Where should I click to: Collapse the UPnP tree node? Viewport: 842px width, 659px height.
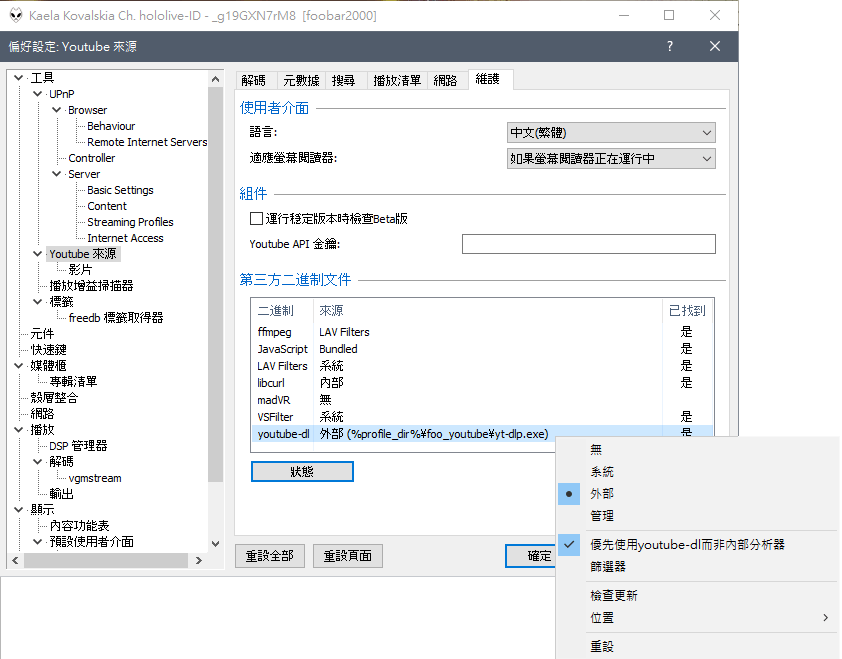38,94
